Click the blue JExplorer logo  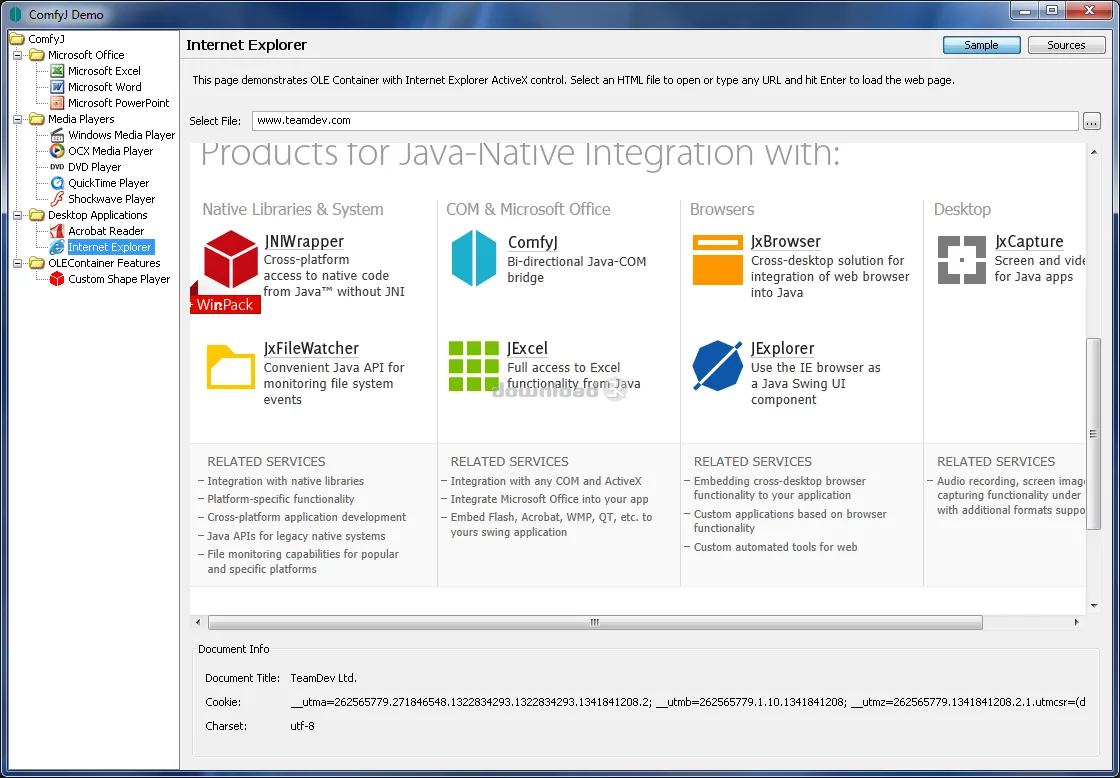717,366
